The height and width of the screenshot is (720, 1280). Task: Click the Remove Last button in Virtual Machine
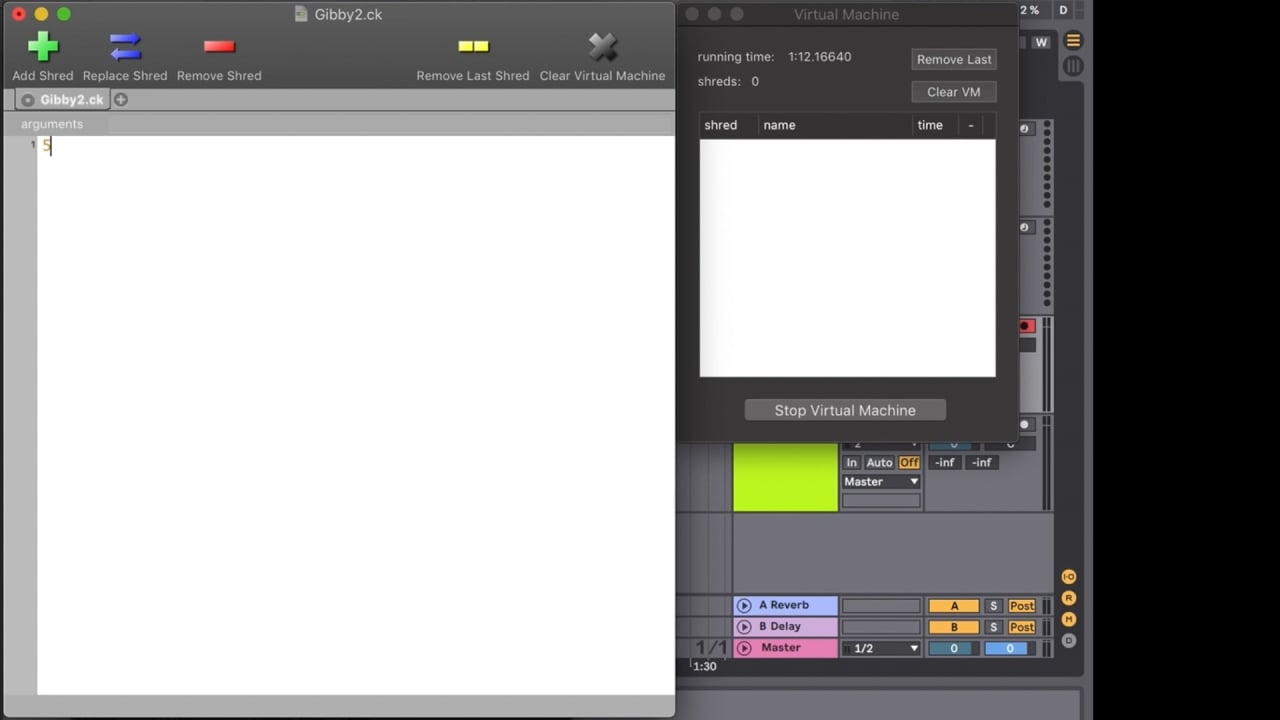tap(954, 59)
